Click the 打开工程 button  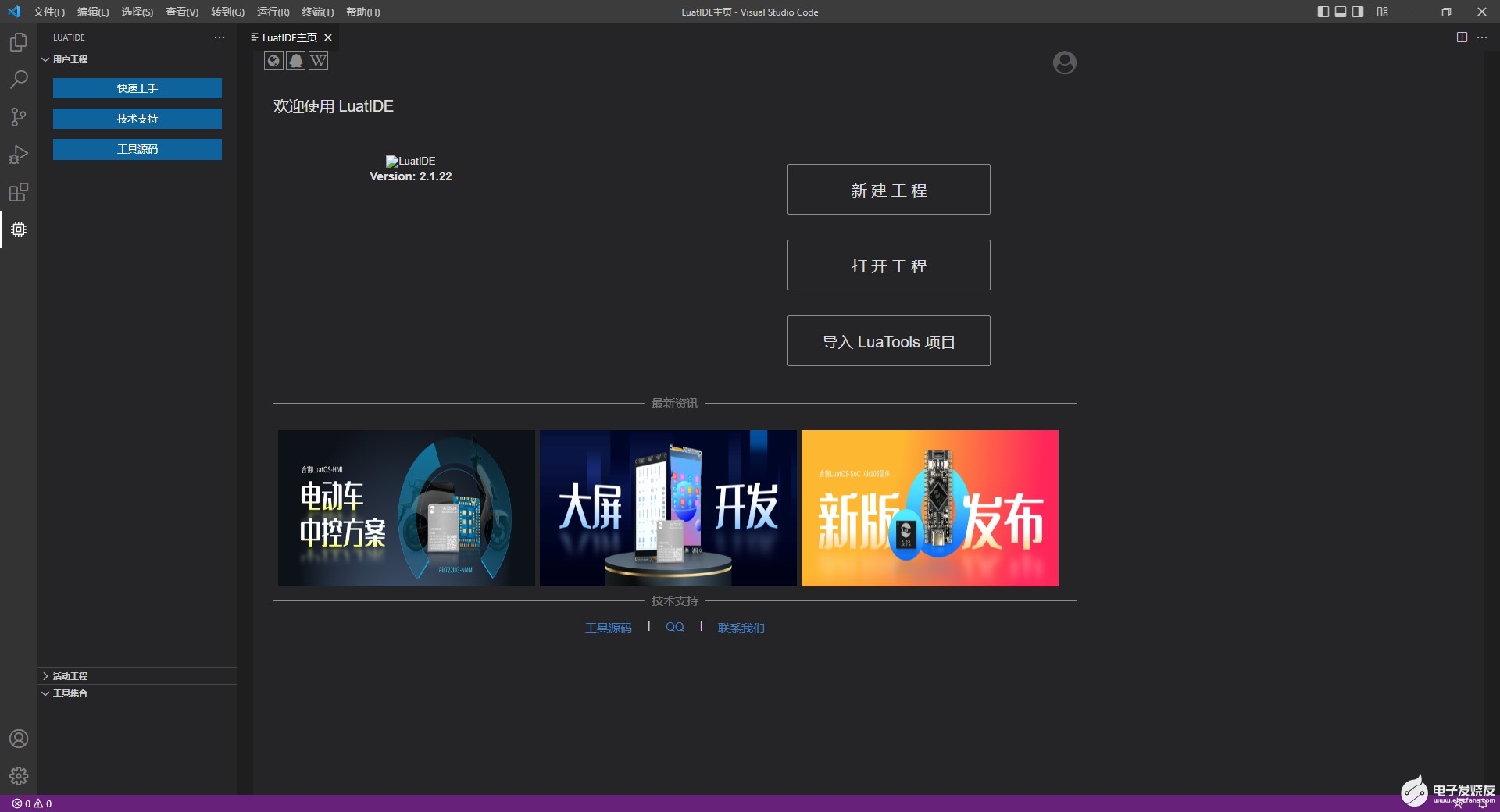point(888,265)
